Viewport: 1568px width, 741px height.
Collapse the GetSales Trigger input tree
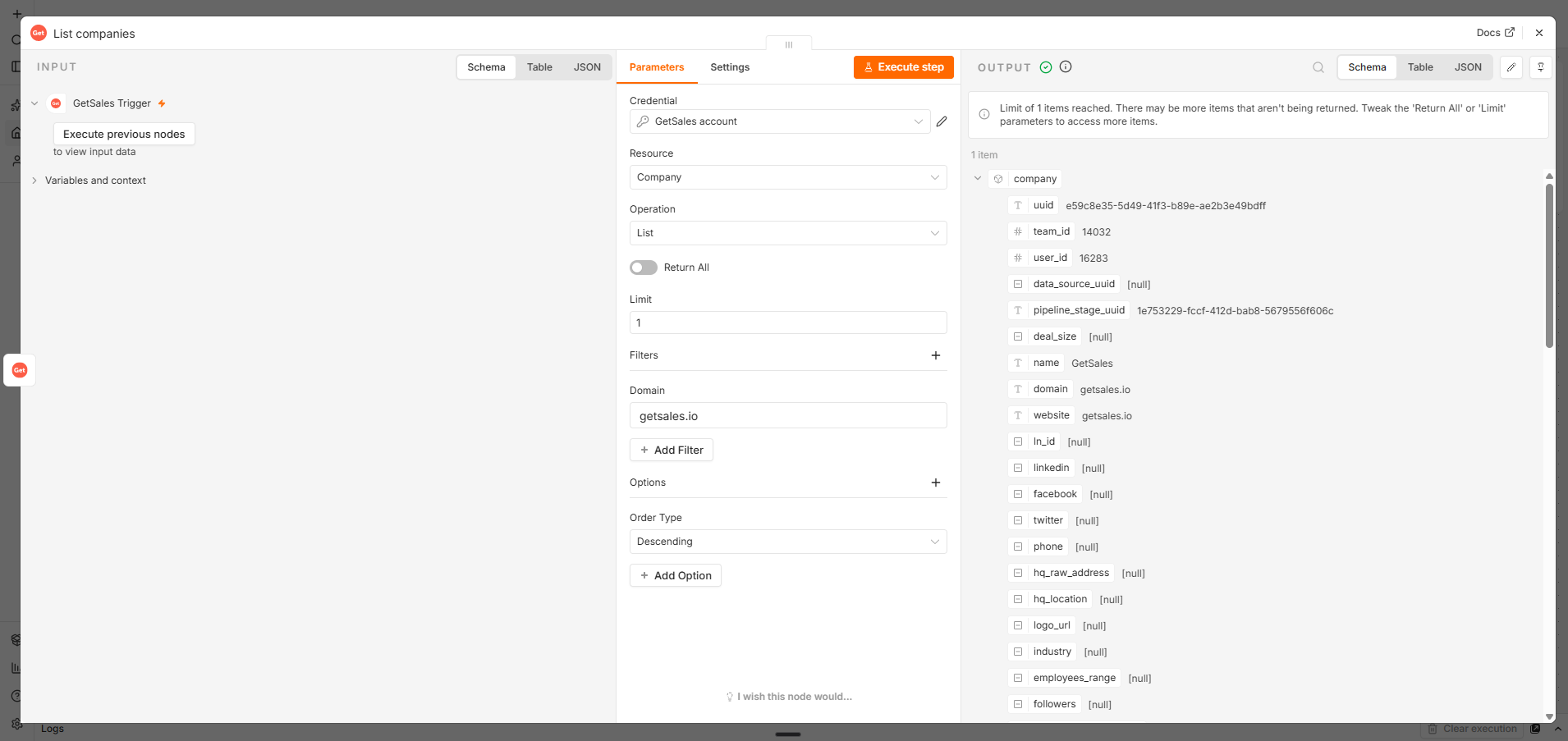[34, 103]
